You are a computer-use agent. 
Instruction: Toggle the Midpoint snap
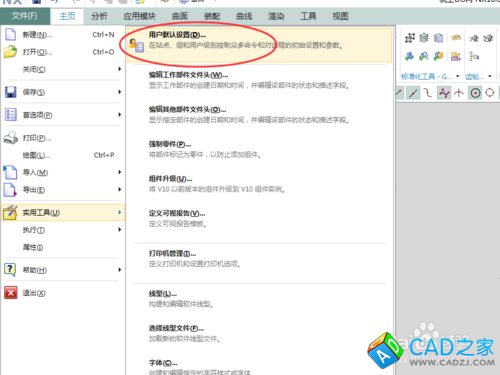click(x=413, y=93)
